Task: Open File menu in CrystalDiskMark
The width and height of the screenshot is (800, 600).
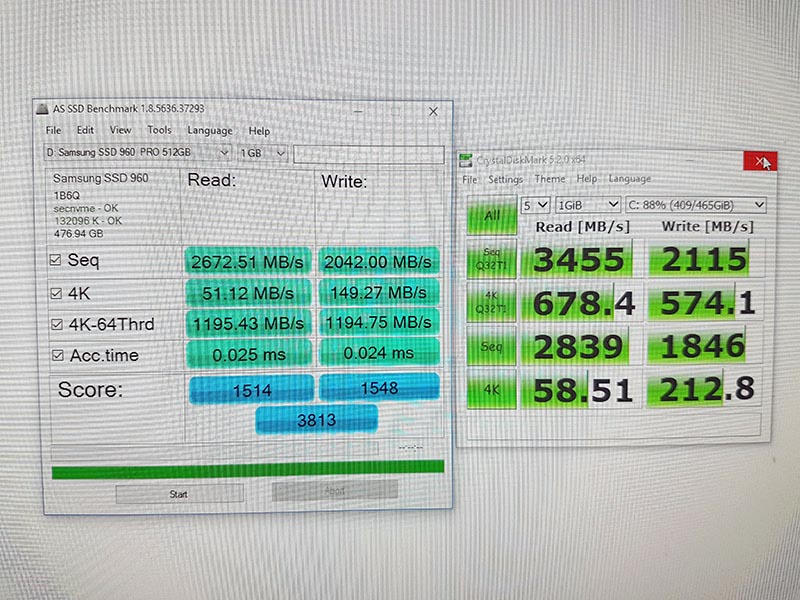Action: coord(470,180)
